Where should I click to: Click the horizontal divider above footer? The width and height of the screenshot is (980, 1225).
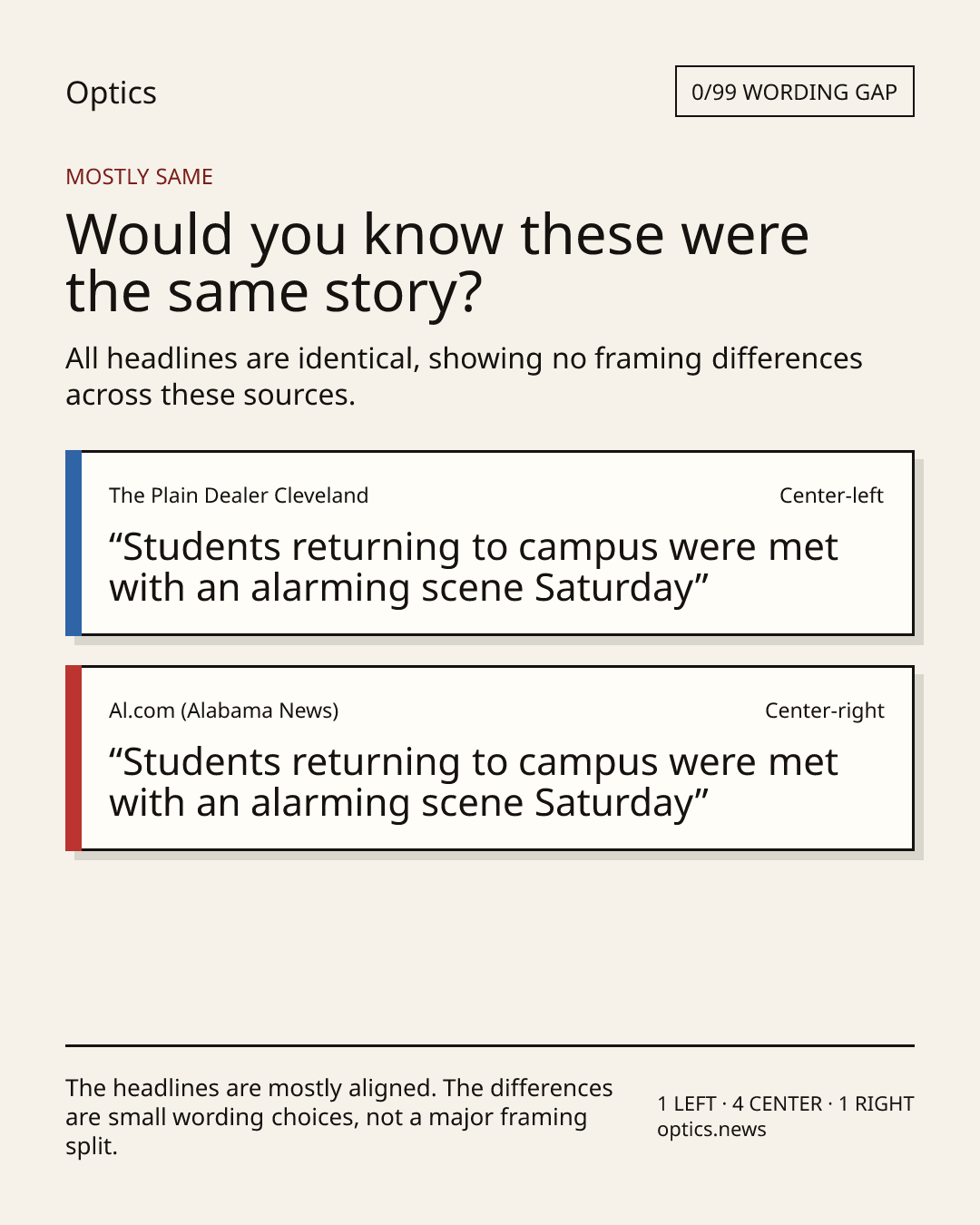coord(490,1045)
